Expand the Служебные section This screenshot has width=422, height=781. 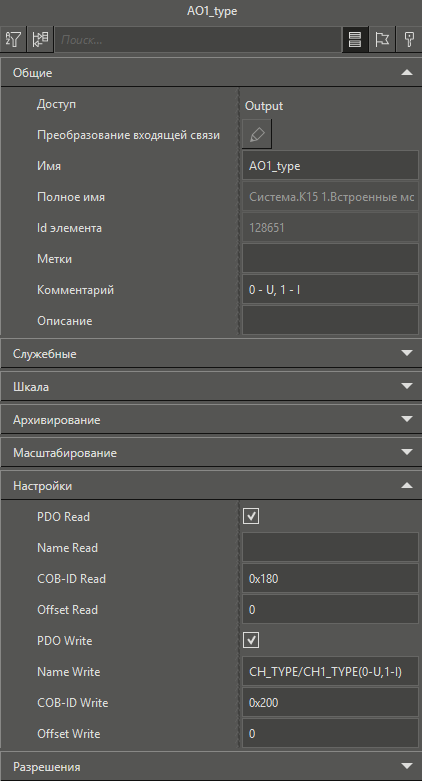211,354
